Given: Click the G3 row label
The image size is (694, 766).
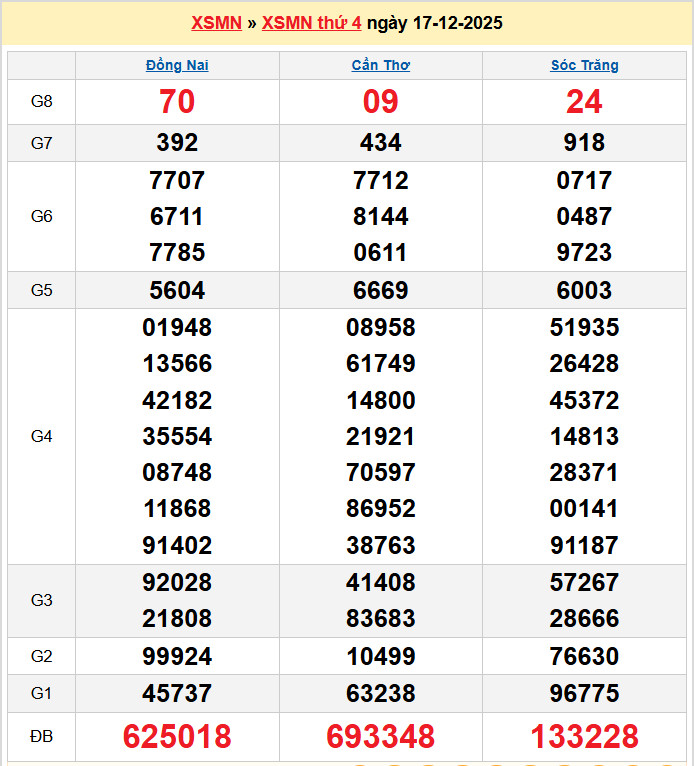Looking at the screenshot, I should (x=41, y=600).
